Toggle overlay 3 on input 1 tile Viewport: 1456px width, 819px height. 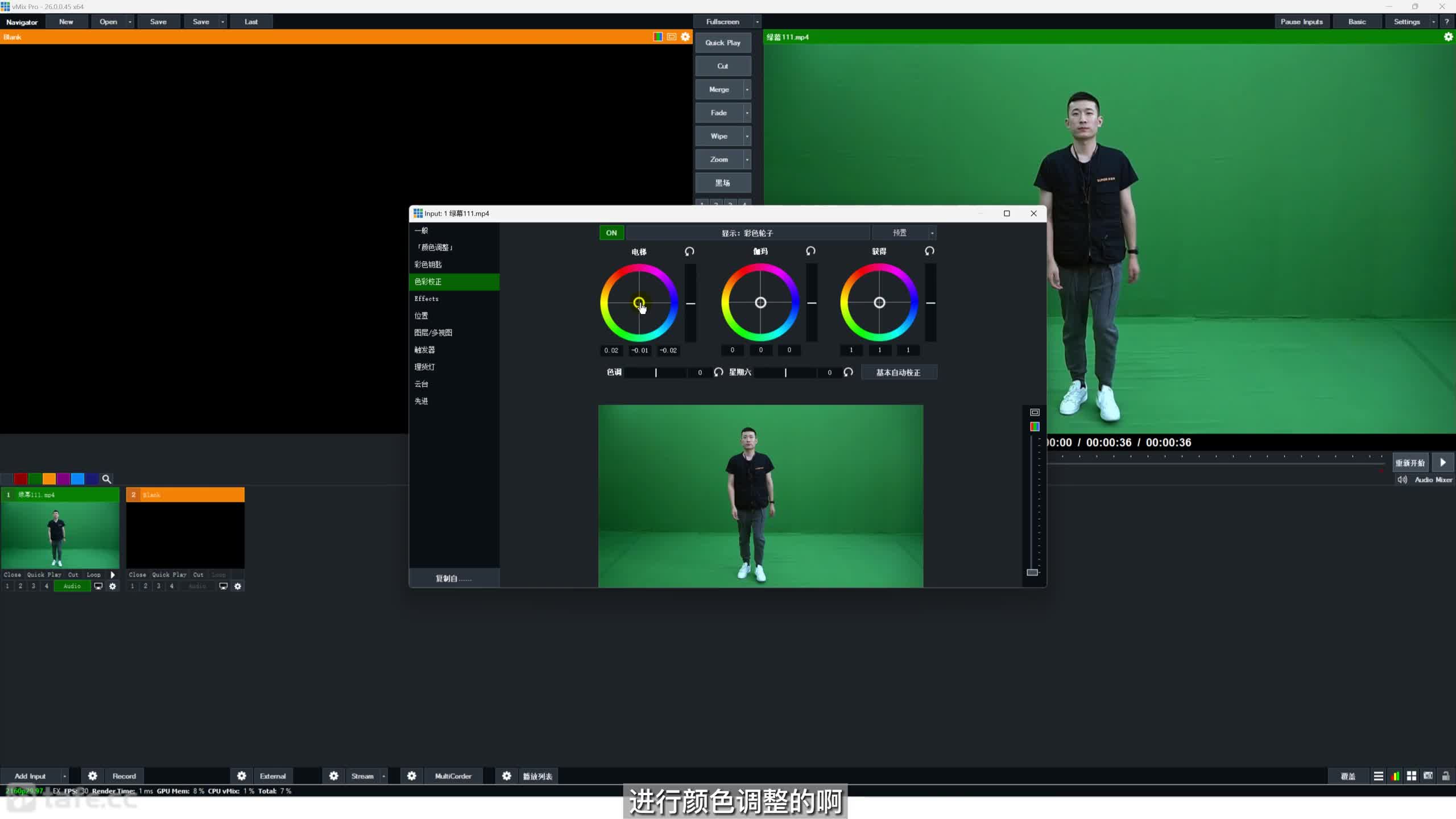point(34,586)
